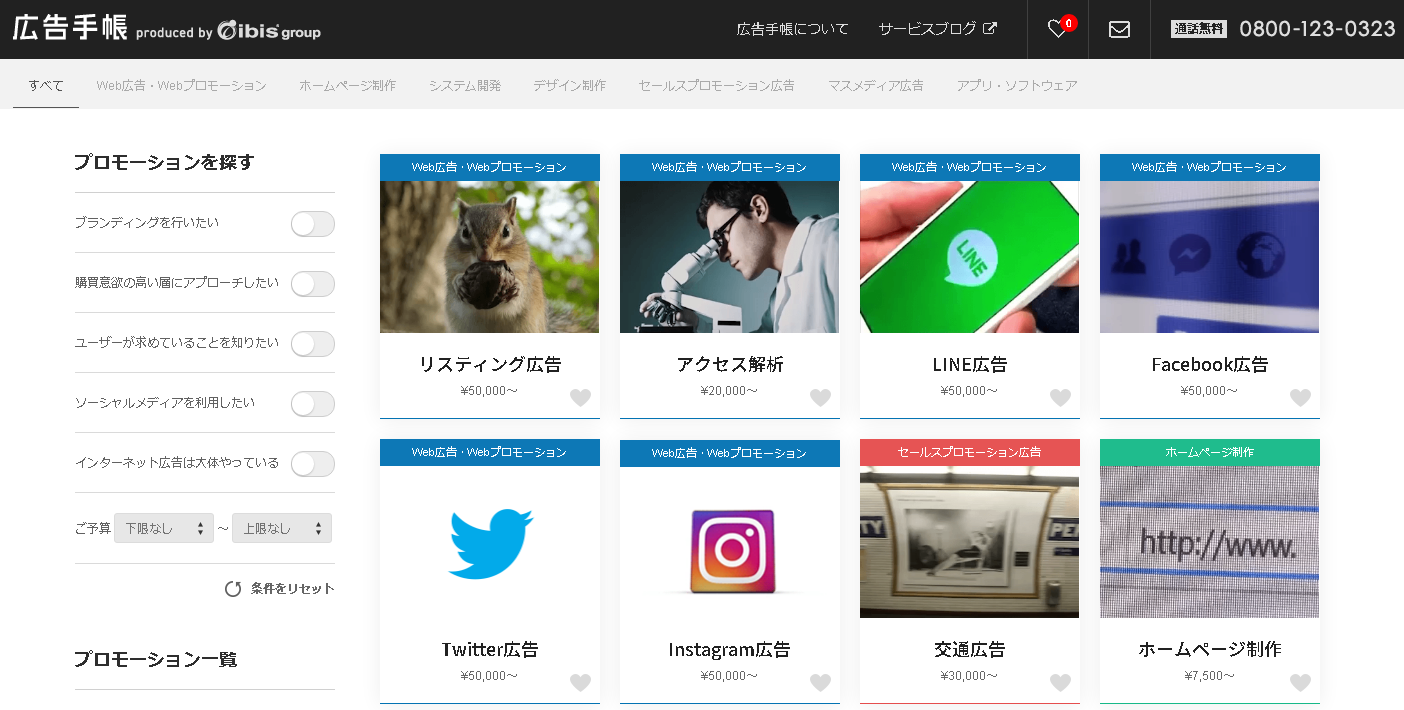Open the squirrel thumbnail for リスティング広告
The image size is (1404, 710).
490,257
